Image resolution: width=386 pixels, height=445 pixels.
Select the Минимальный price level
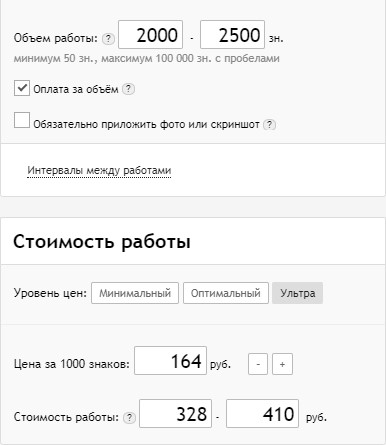(135, 293)
